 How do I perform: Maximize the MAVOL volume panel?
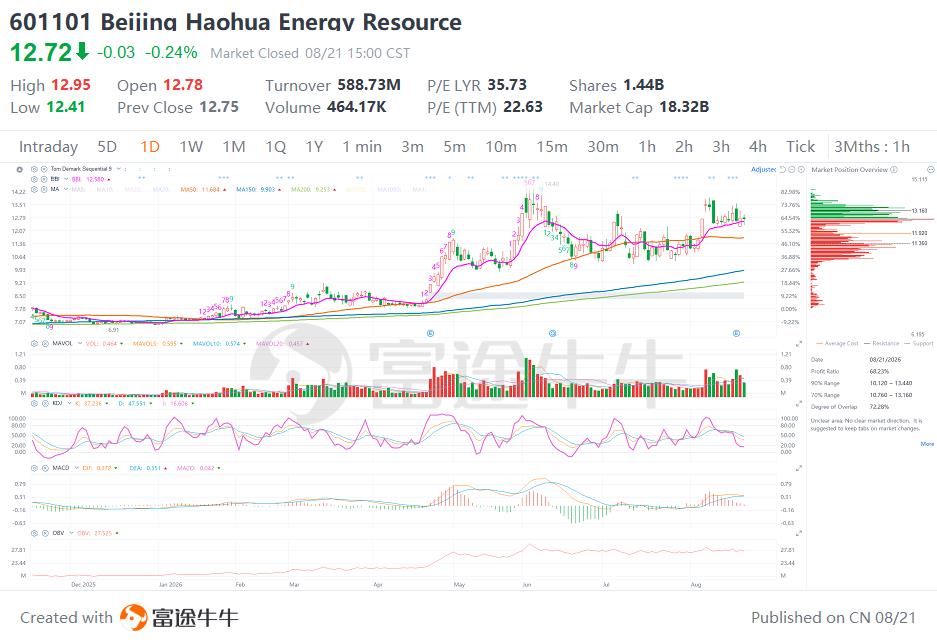coord(799,344)
